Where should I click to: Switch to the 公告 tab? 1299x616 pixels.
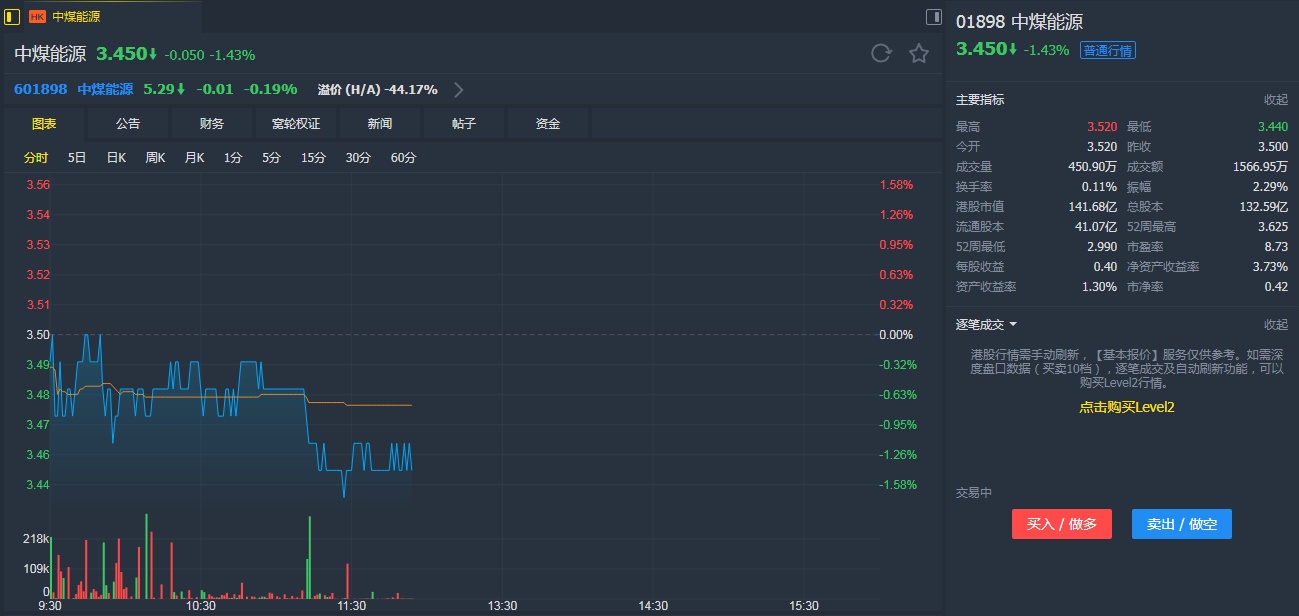pyautogui.click(x=128, y=124)
